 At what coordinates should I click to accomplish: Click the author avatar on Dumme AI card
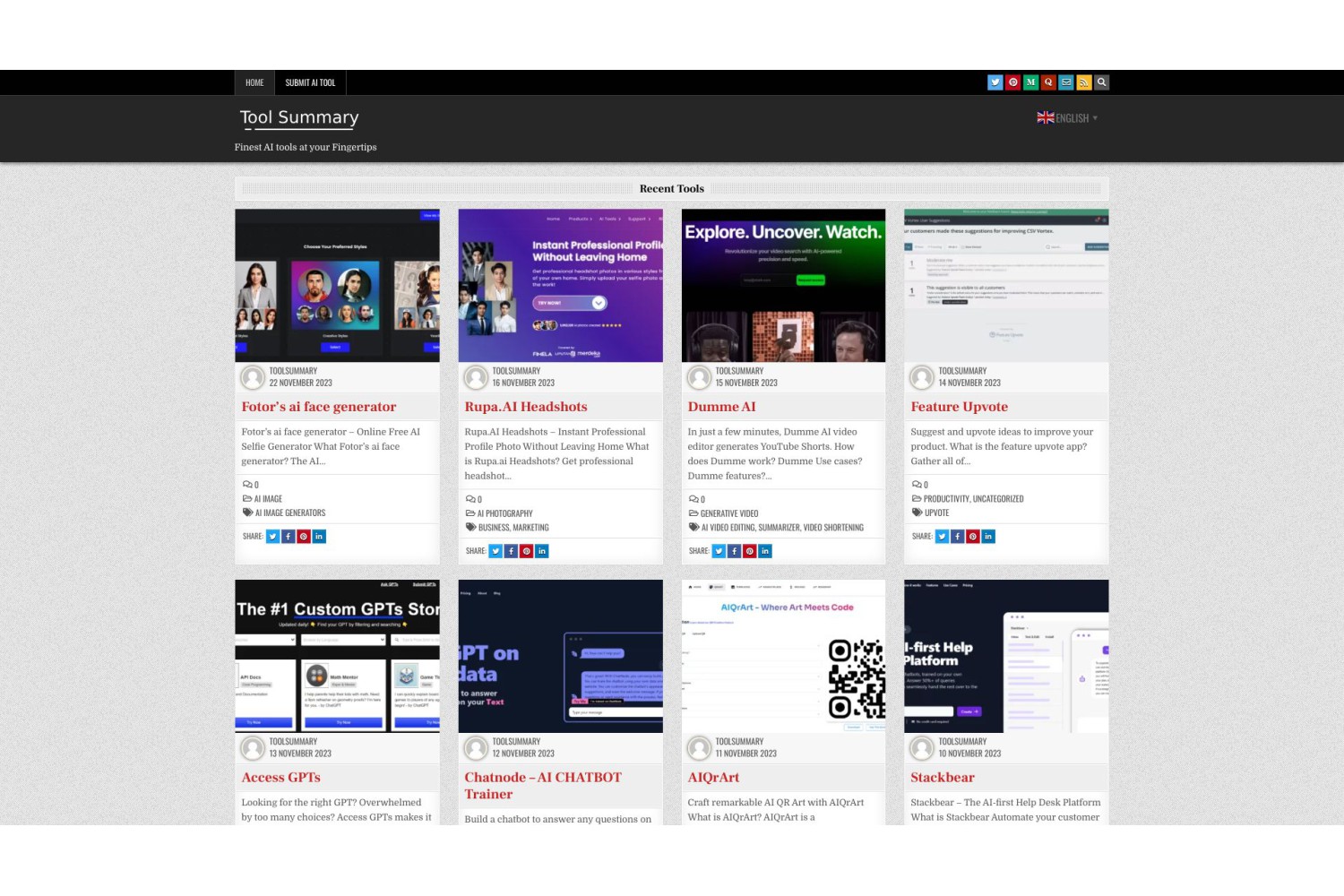[x=699, y=377]
